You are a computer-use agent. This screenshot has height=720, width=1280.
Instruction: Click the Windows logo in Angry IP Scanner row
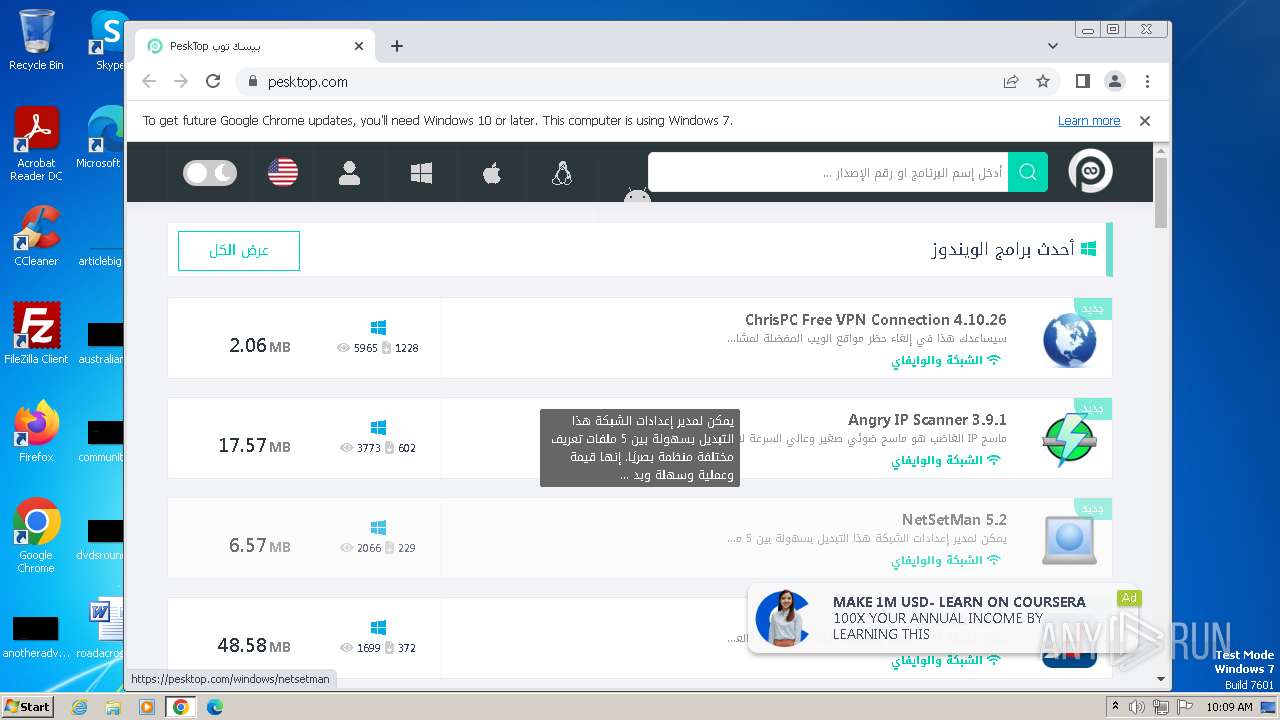click(378, 427)
